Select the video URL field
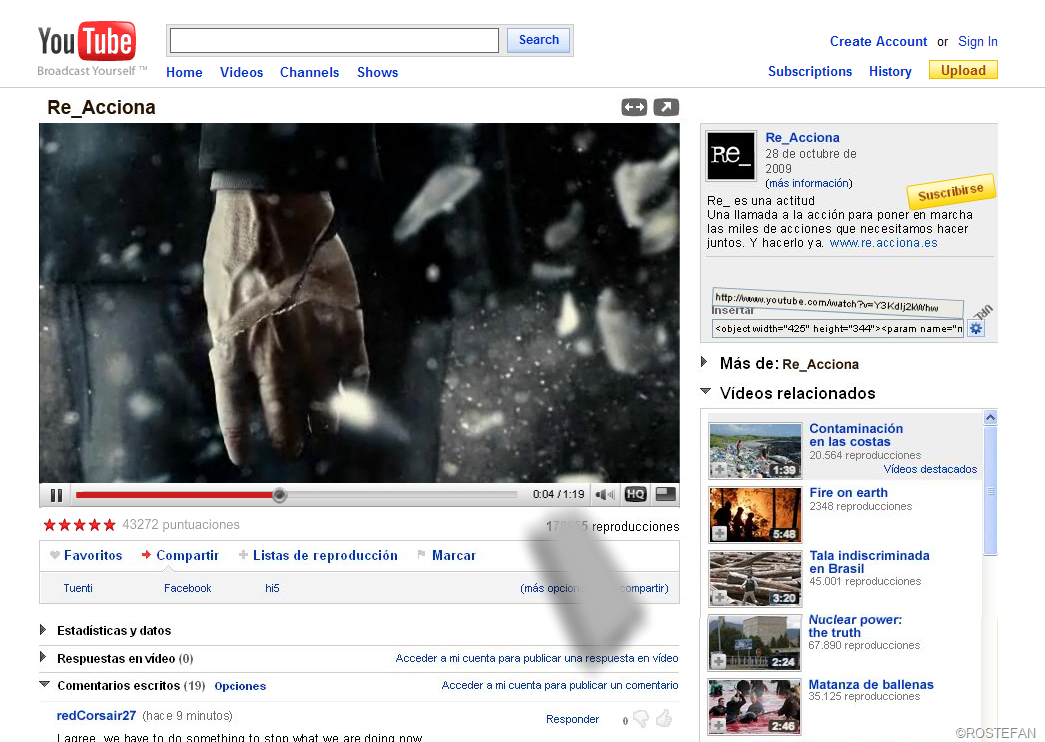This screenshot has width=1045, height=742. click(837, 303)
